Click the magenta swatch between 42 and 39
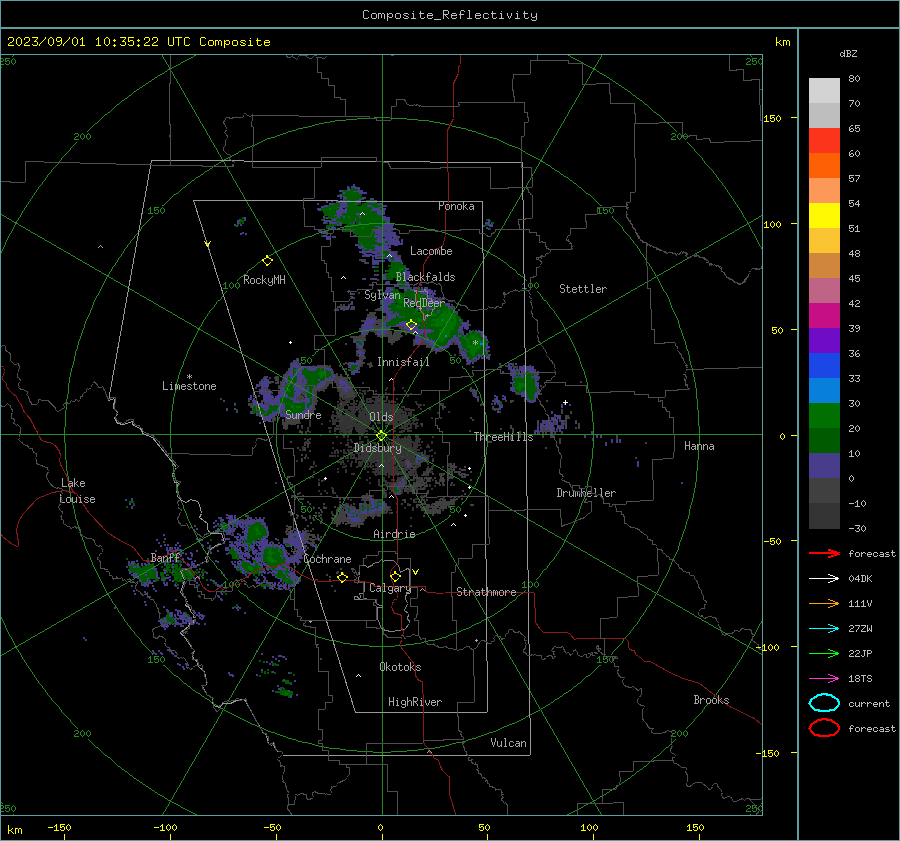Image resolution: width=900 pixels, height=841 pixels. (824, 316)
